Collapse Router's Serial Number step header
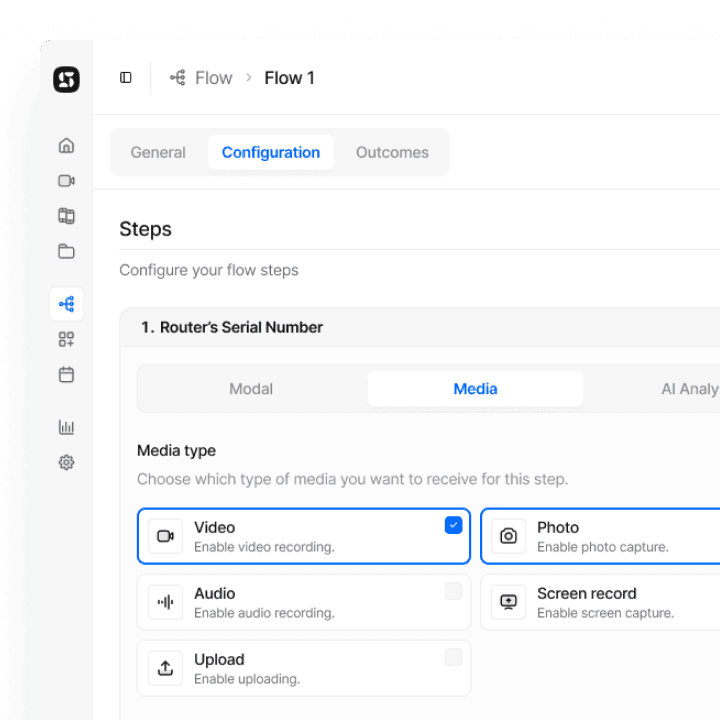Image resolution: width=720 pixels, height=720 pixels. click(x=420, y=327)
